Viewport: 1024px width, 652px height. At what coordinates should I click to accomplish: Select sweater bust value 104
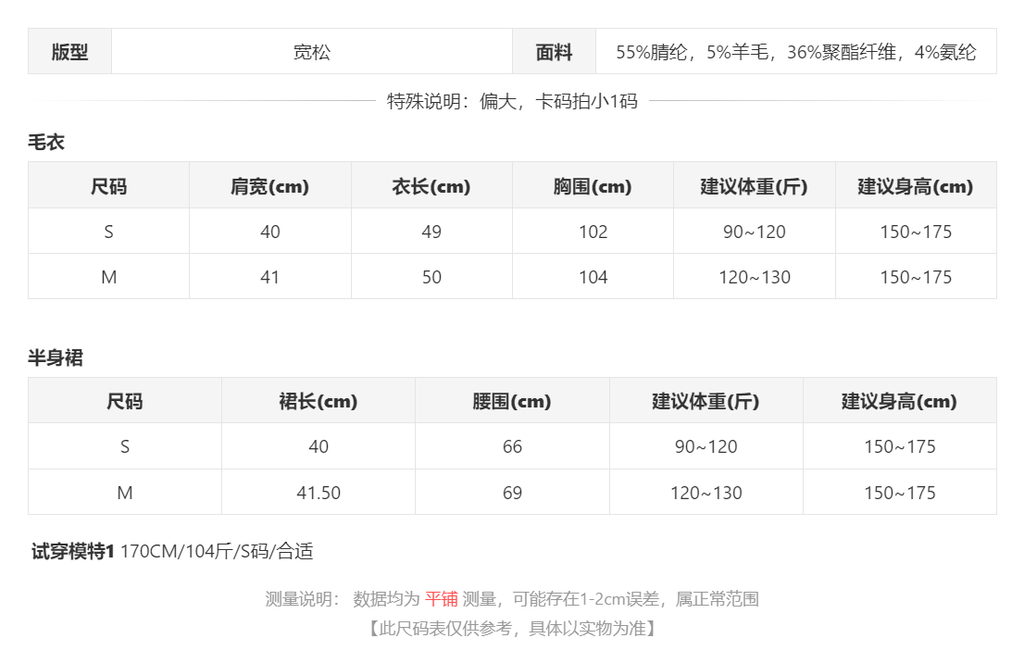coord(592,277)
